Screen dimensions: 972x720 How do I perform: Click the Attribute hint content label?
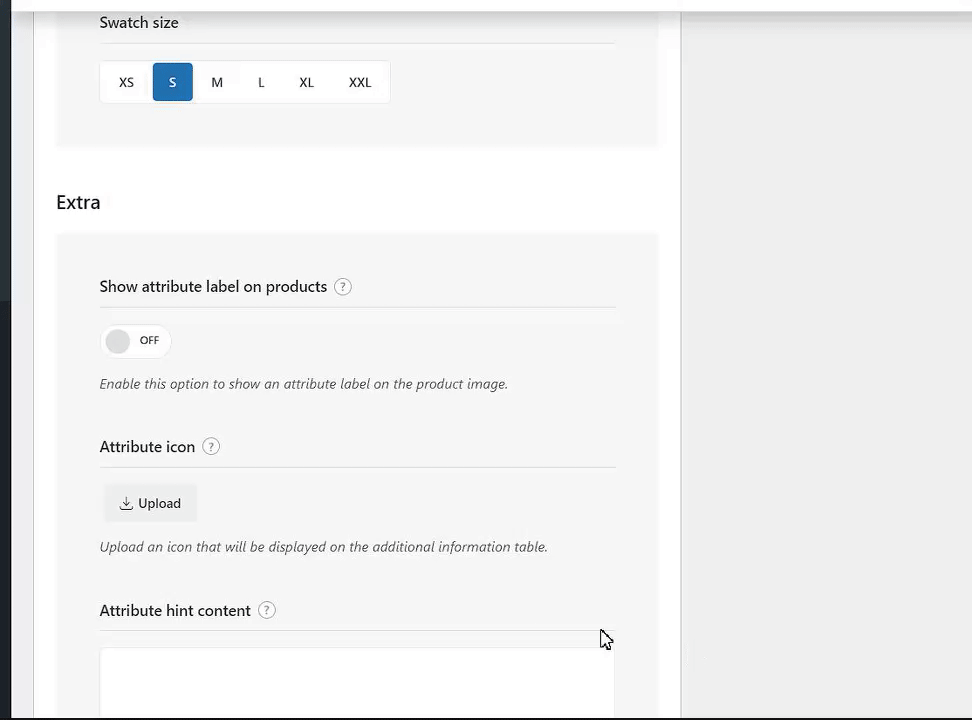click(x=175, y=610)
